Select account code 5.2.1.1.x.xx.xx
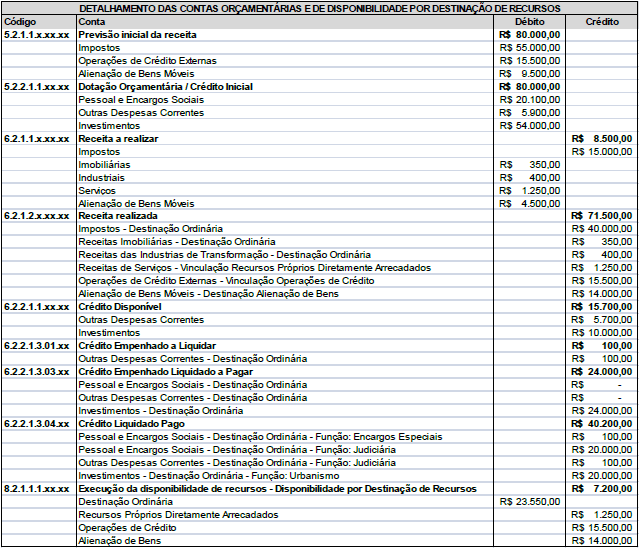The width and height of the screenshot is (639, 548). pyautogui.click(x=37, y=34)
